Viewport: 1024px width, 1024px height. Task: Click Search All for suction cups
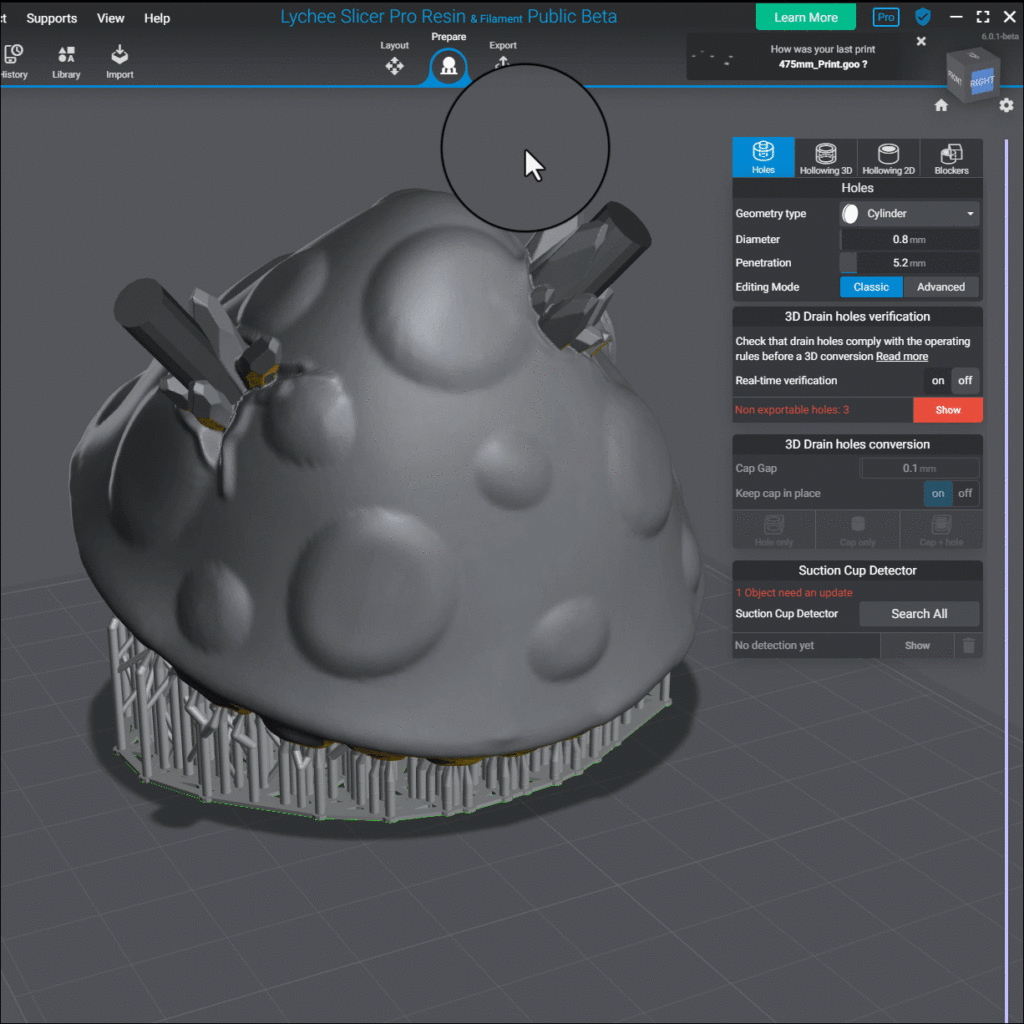tap(919, 613)
